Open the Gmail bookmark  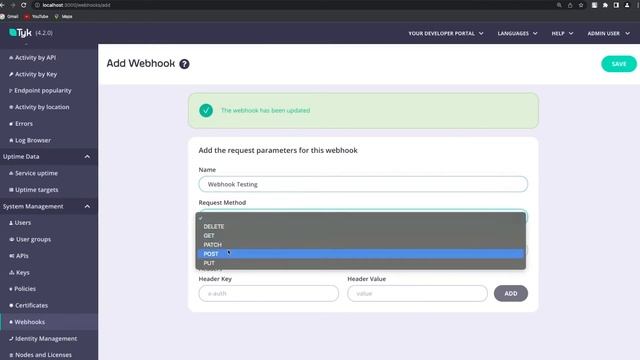pyautogui.click(x=9, y=16)
